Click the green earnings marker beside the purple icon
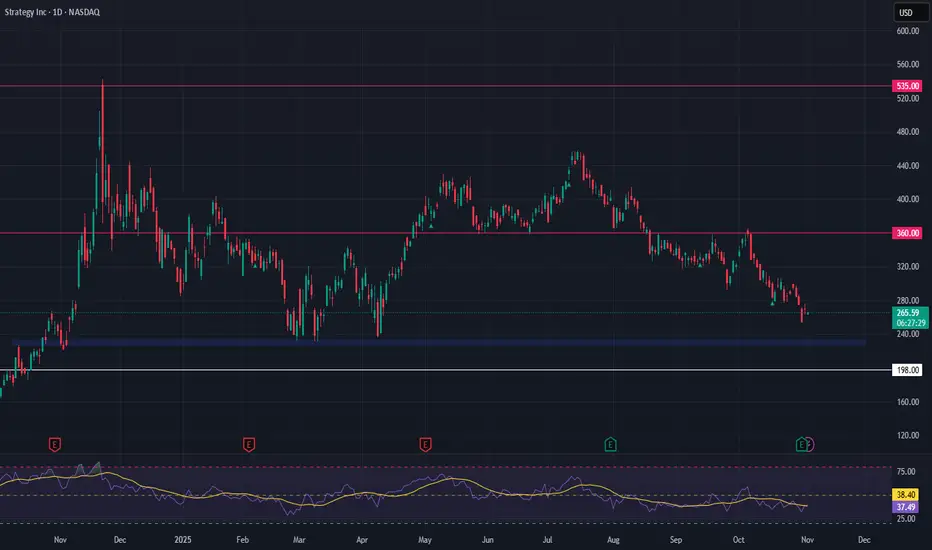This screenshot has height=550, width=932. pos(801,444)
